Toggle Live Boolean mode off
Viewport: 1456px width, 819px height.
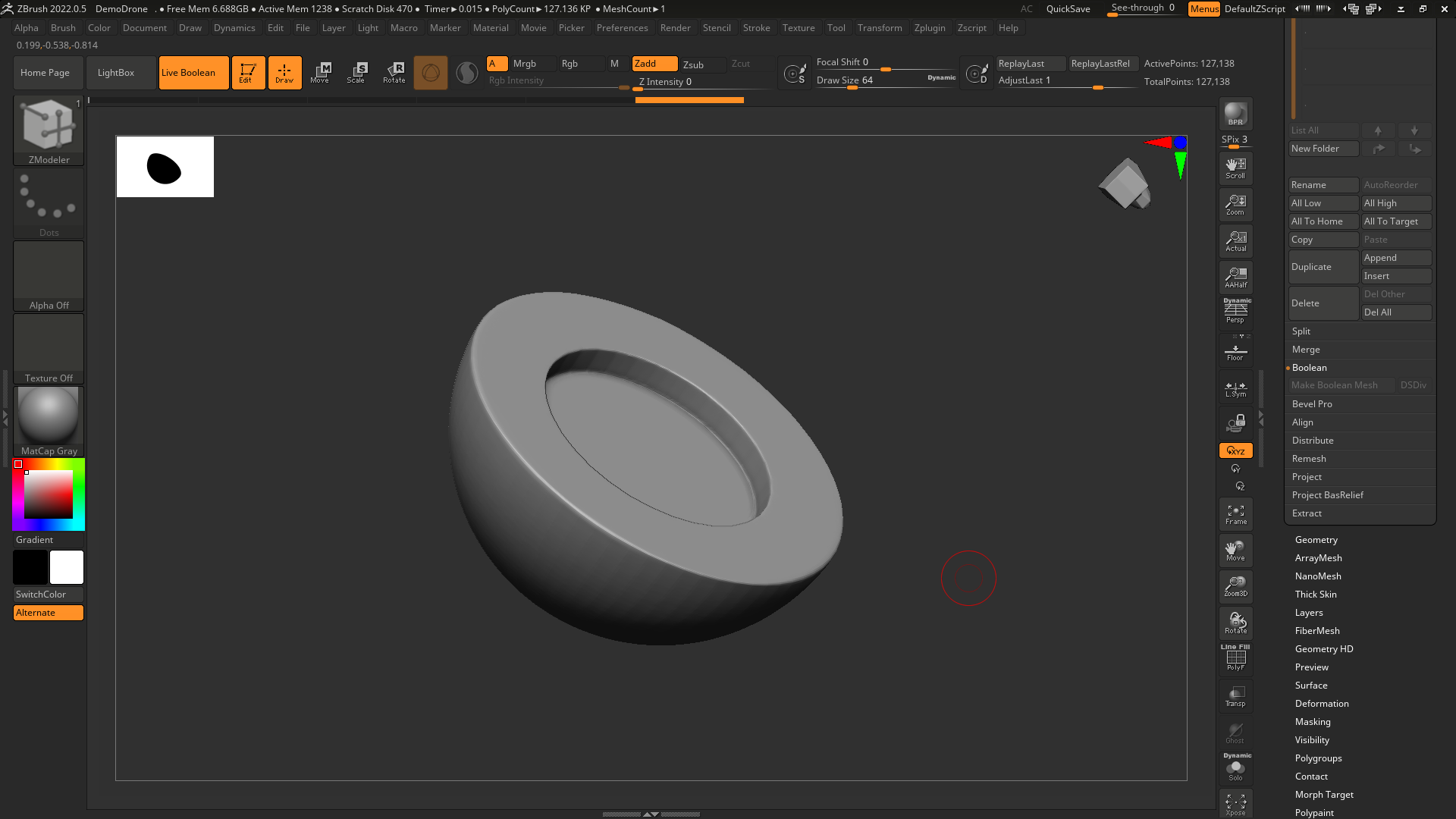[193, 73]
